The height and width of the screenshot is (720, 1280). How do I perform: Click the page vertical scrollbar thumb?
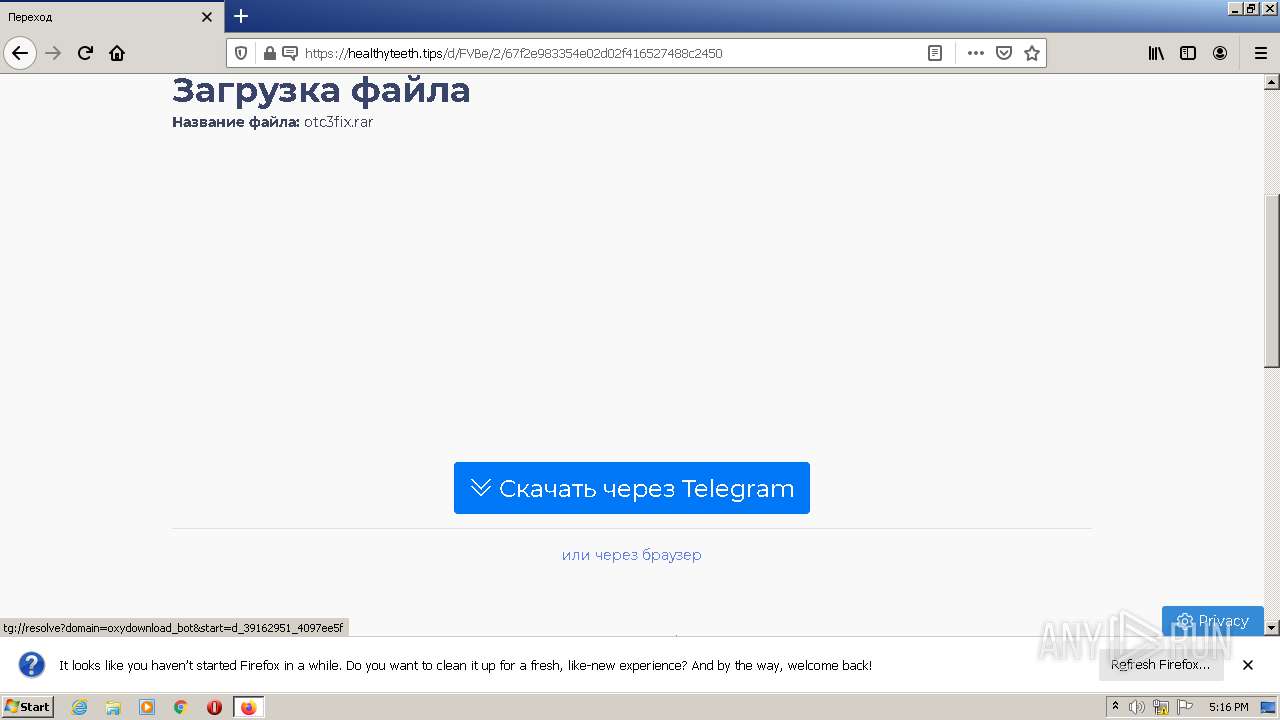click(1272, 280)
